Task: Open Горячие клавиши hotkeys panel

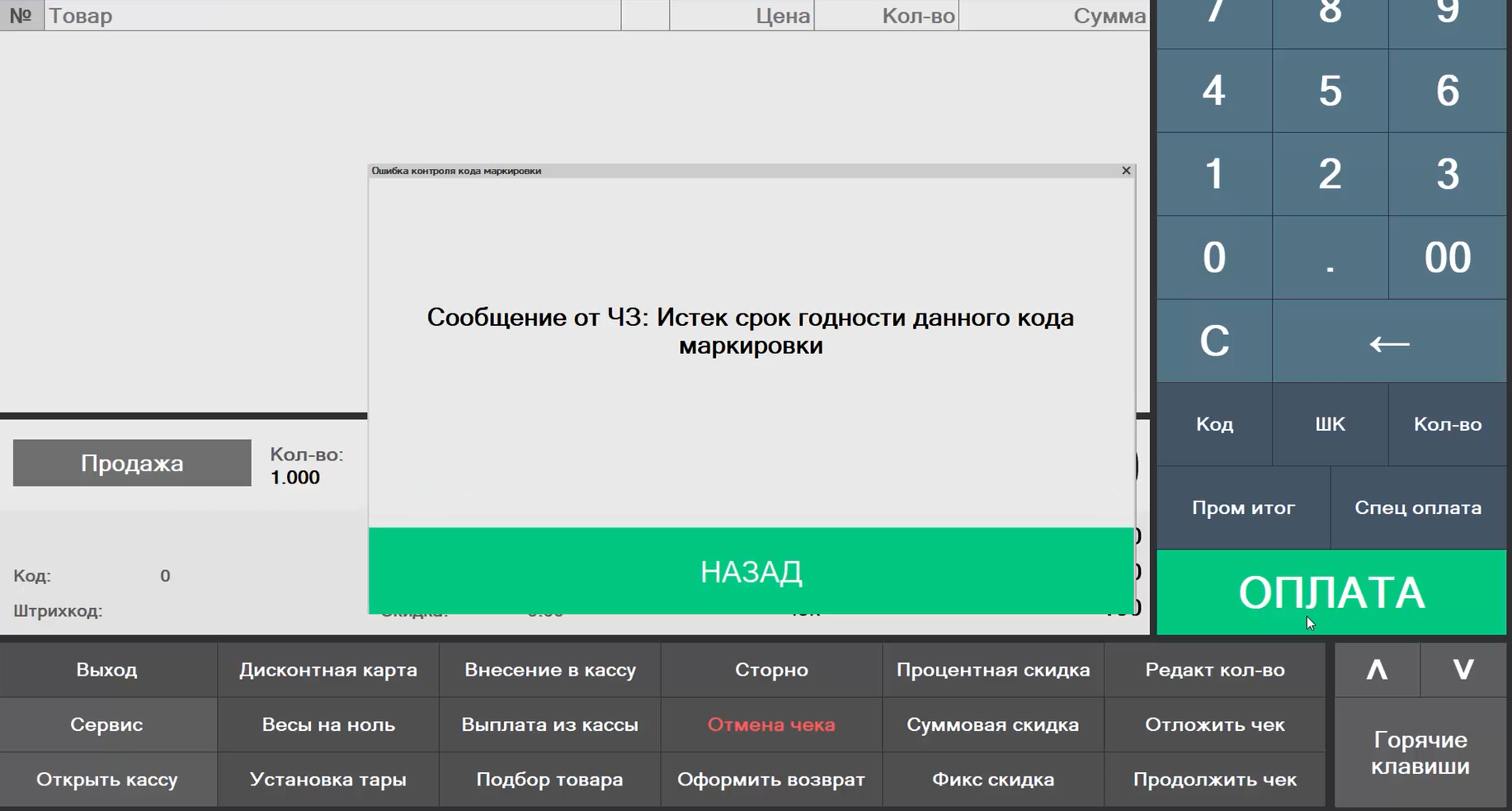Action: click(1420, 752)
